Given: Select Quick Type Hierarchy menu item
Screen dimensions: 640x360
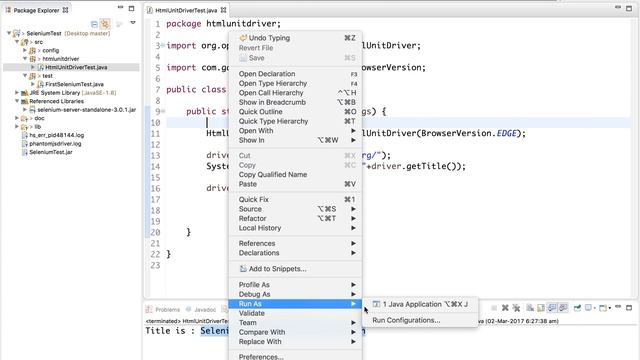Looking at the screenshot, I should tap(296, 121).
